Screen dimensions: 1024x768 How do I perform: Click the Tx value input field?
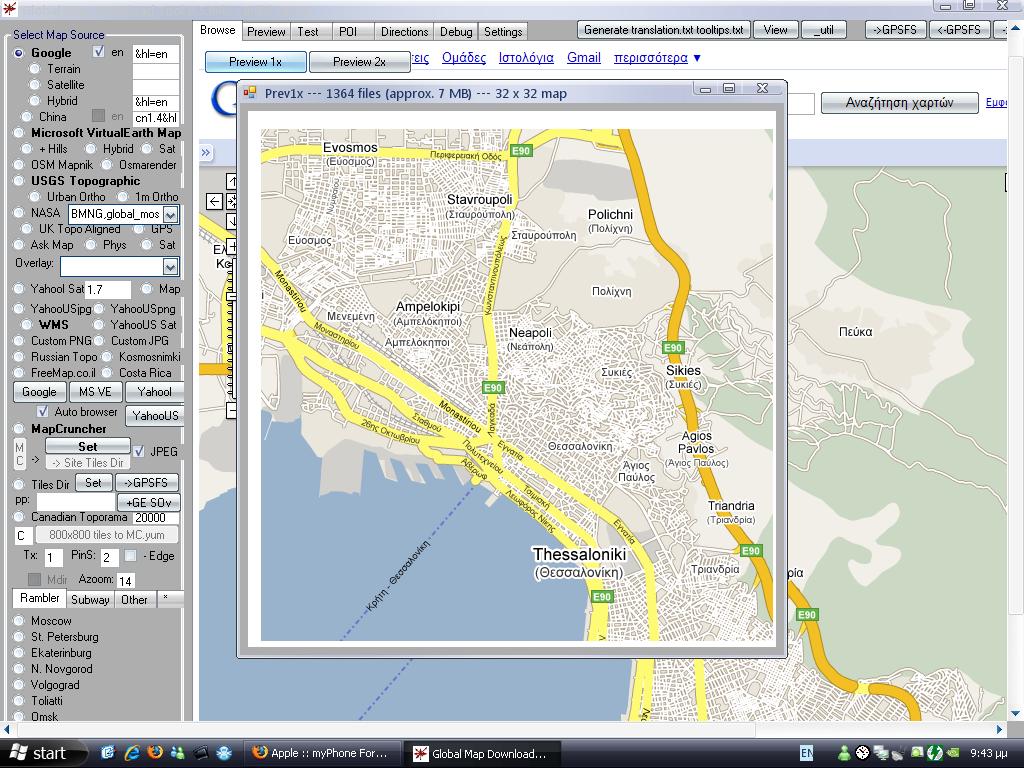click(x=53, y=558)
